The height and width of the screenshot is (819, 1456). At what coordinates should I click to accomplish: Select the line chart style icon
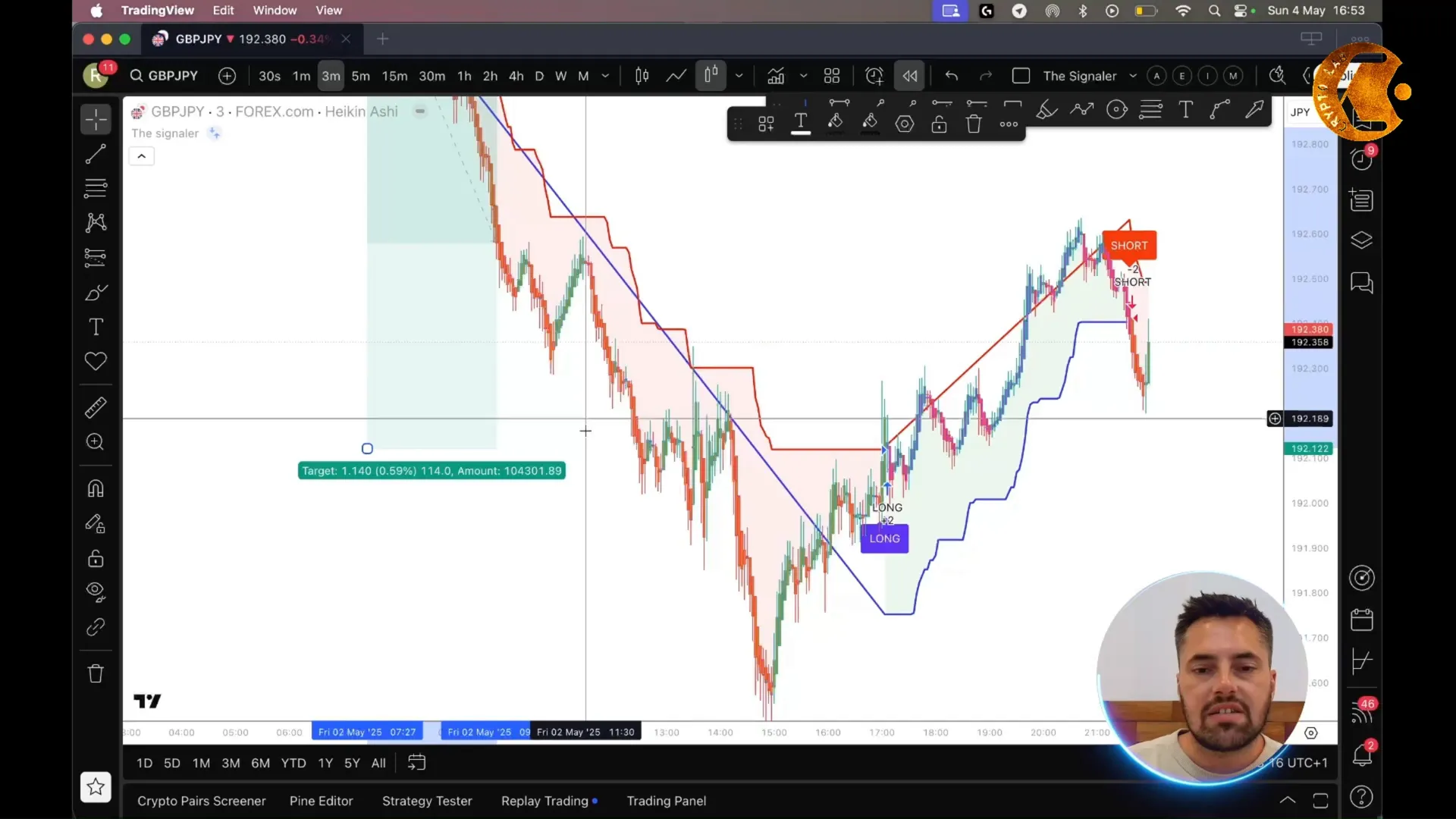(x=676, y=76)
